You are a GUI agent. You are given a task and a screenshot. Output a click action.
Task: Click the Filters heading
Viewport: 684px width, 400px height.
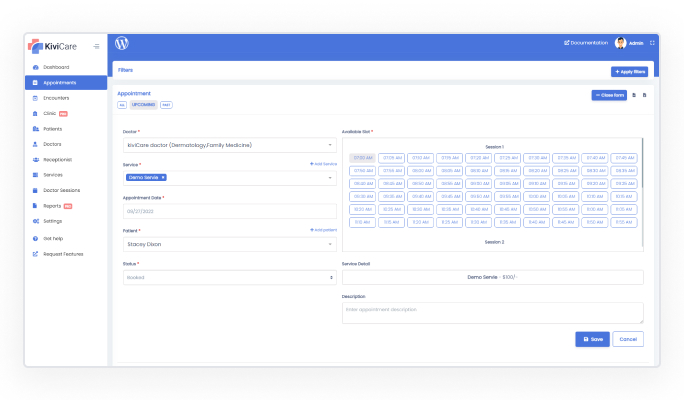coord(125,70)
